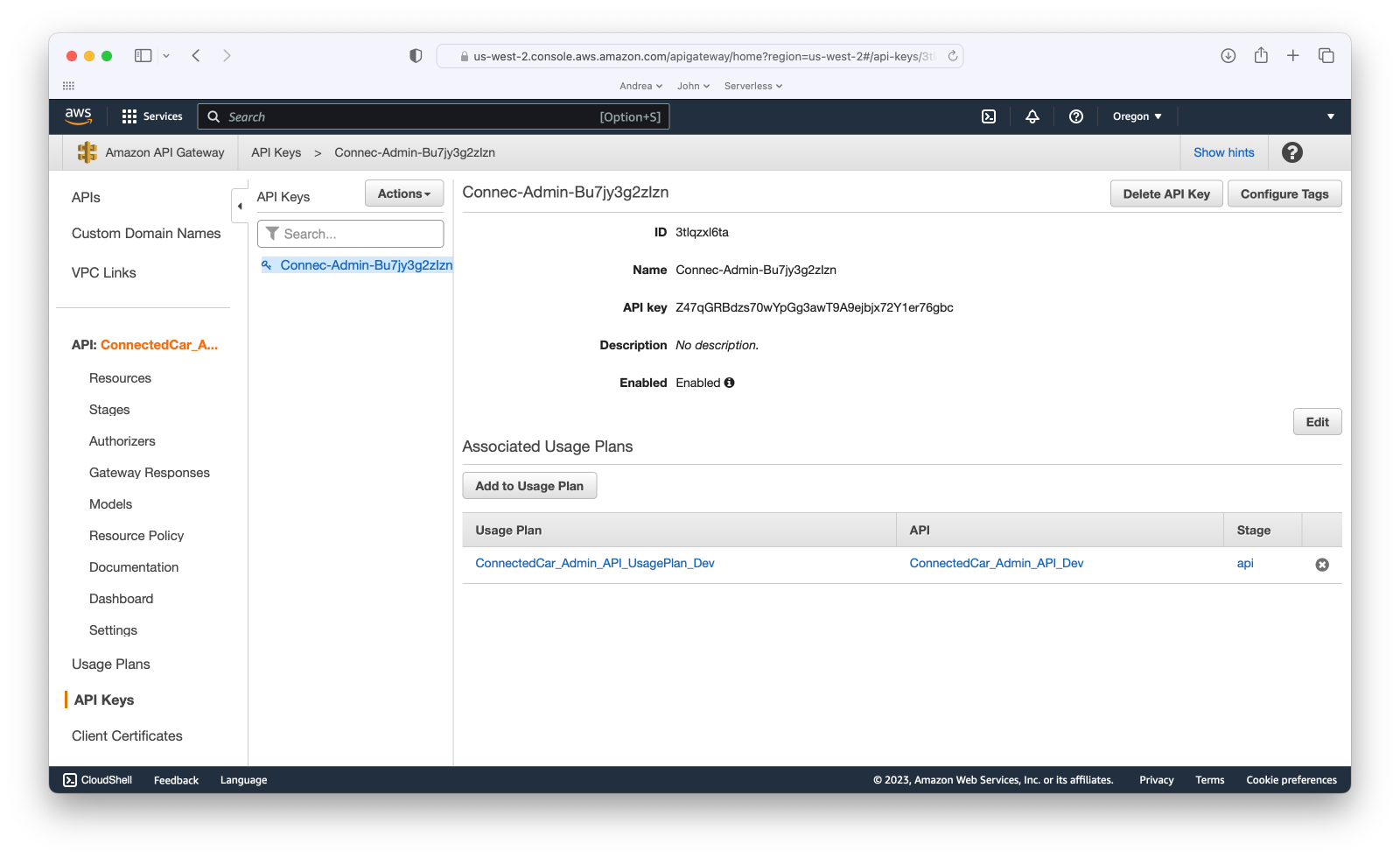Click the API Keys filter search box
The width and height of the screenshot is (1400, 858).
click(x=350, y=234)
